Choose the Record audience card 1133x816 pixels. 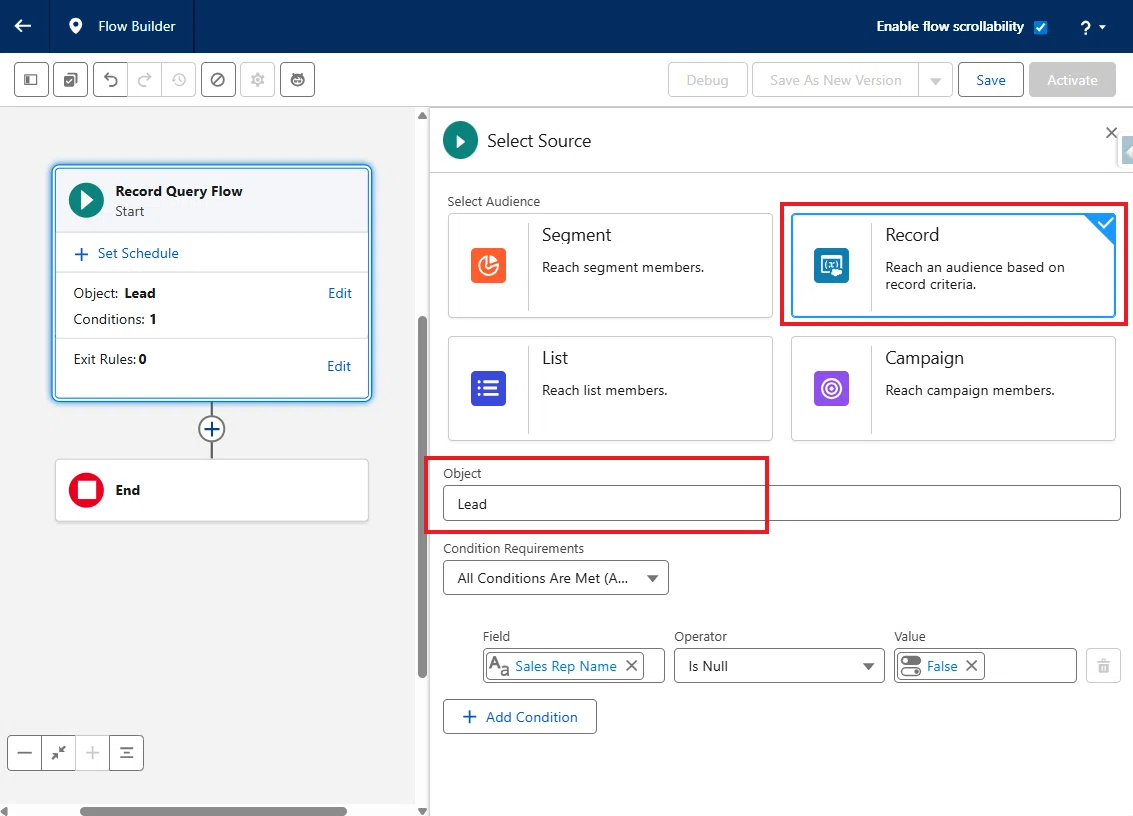[x=953, y=265]
